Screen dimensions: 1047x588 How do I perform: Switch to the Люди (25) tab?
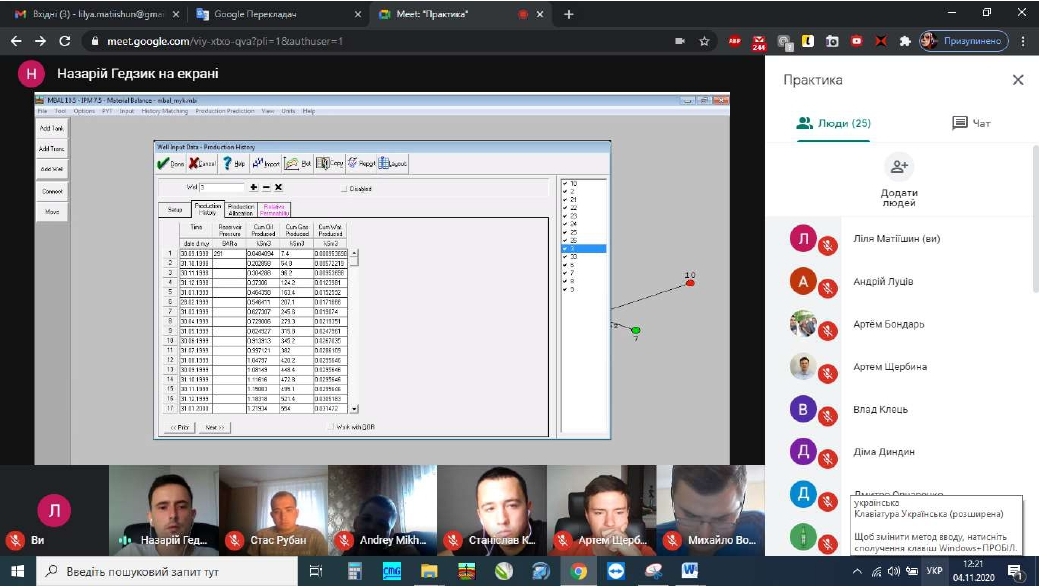[833, 123]
